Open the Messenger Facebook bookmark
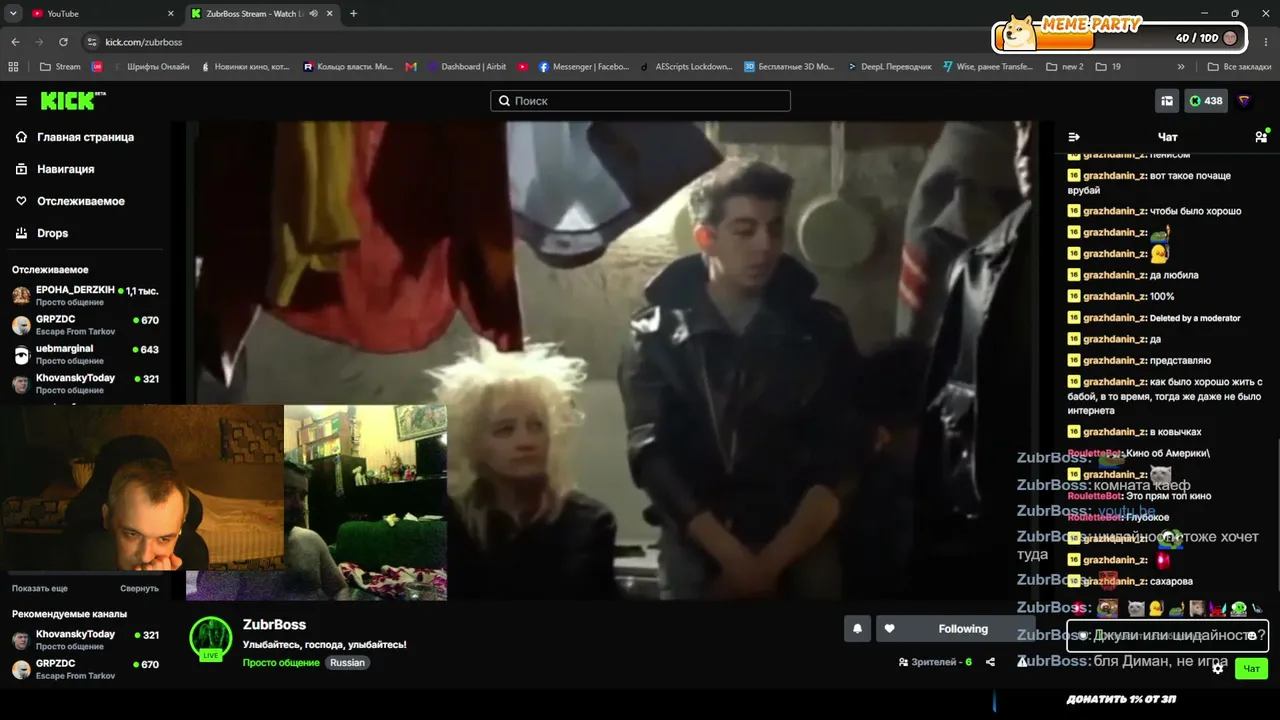1280x720 pixels. coord(584,67)
